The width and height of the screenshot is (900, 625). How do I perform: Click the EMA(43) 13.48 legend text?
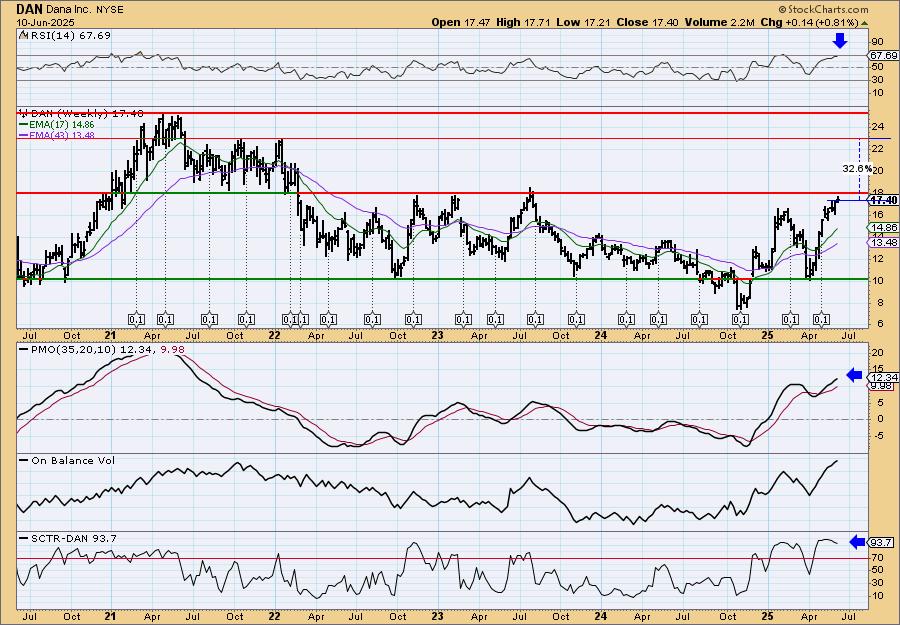pos(62,135)
